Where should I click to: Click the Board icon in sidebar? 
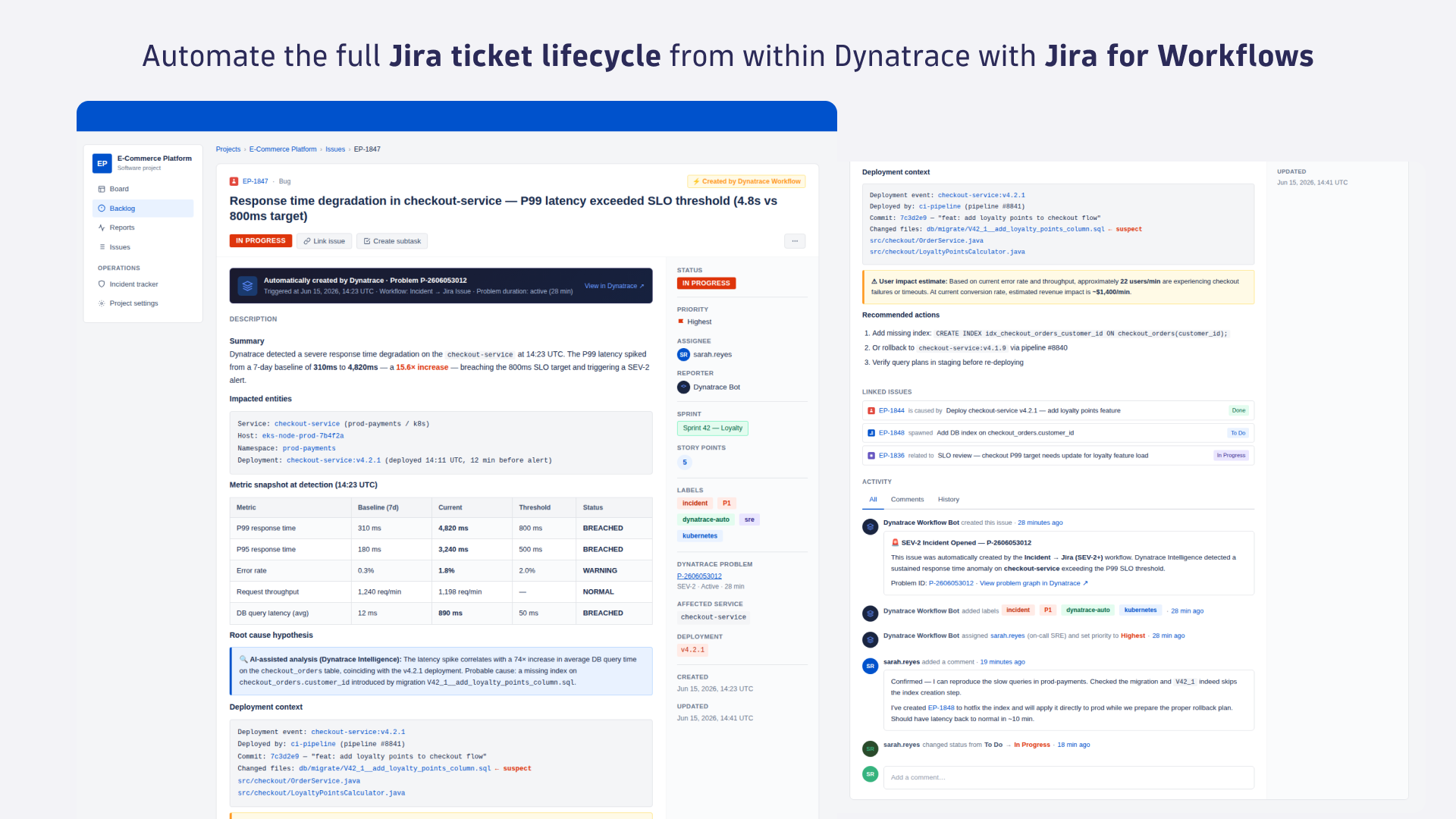coord(102,189)
